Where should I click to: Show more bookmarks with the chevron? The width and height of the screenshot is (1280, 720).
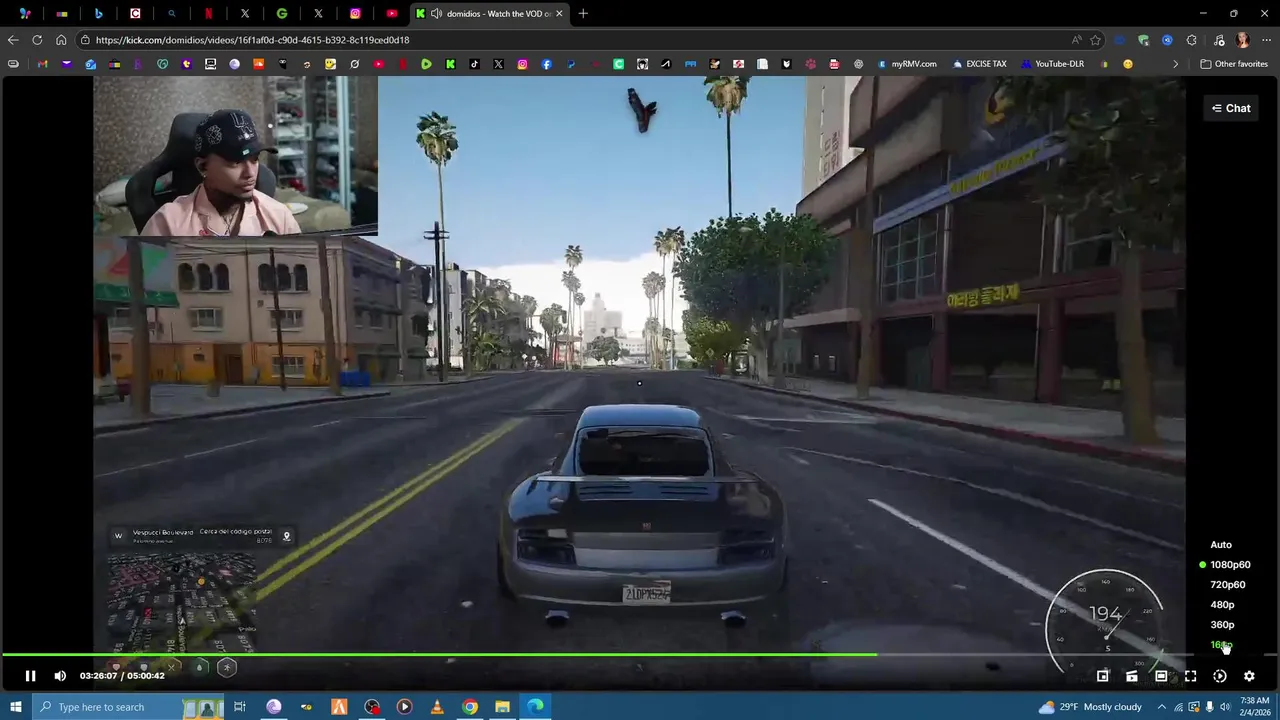pos(1175,64)
